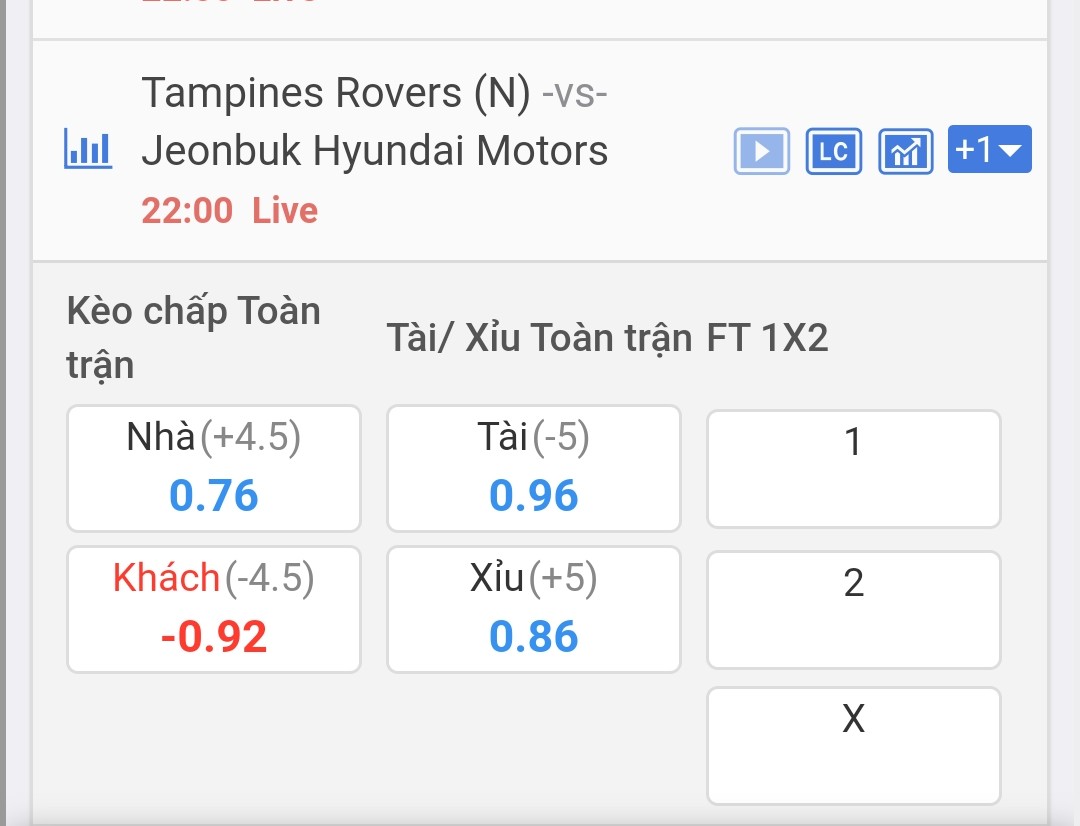
Task: Tap the Tài/ Xỉu Toàn trận header
Action: 539,339
